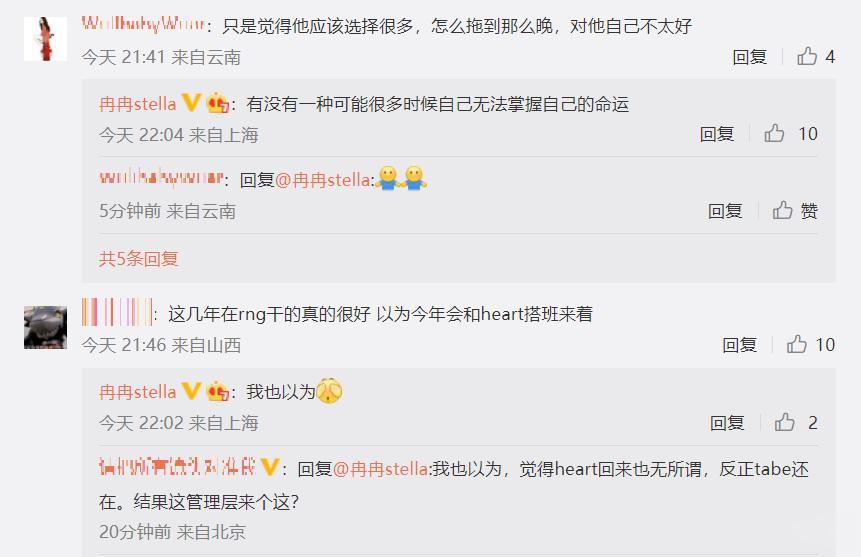Click the verified V badge beside 冉冉stella's 22:04 reply
The height and width of the screenshot is (557, 861).
click(x=191, y=103)
